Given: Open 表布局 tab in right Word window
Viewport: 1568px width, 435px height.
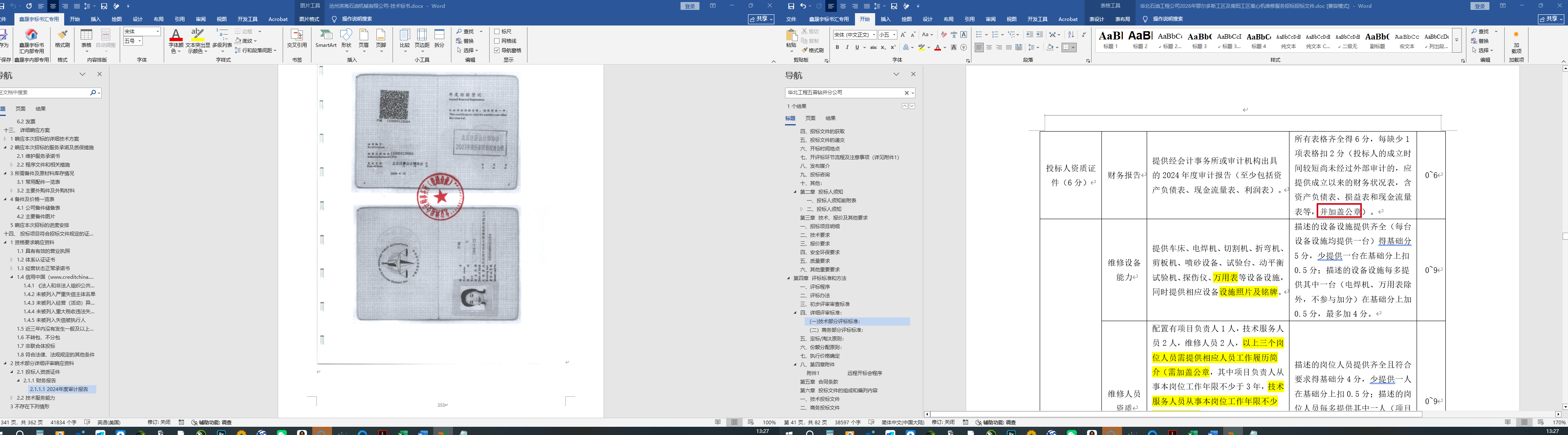Looking at the screenshot, I should click(x=1122, y=19).
